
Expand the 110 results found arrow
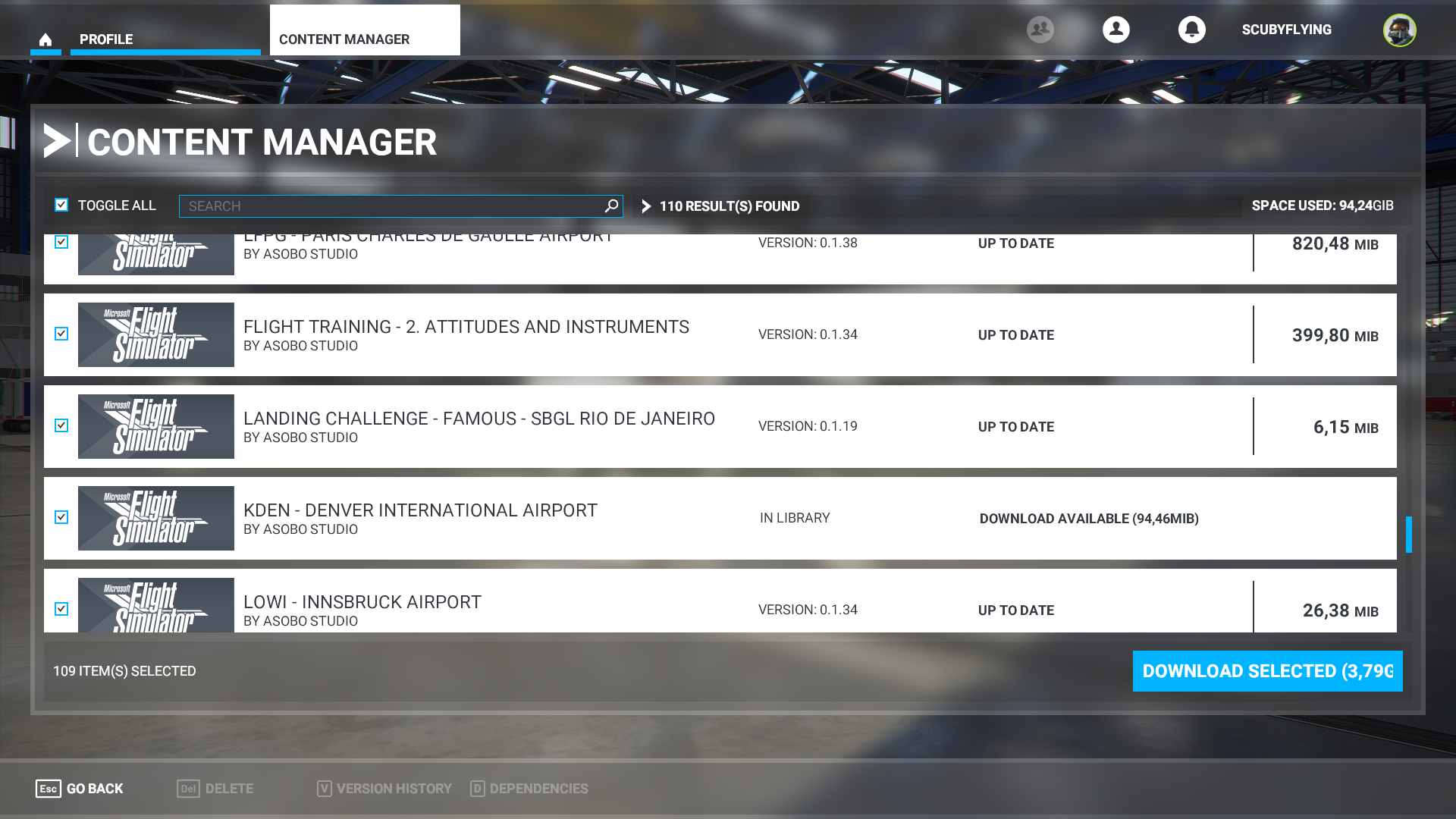pyautogui.click(x=646, y=206)
